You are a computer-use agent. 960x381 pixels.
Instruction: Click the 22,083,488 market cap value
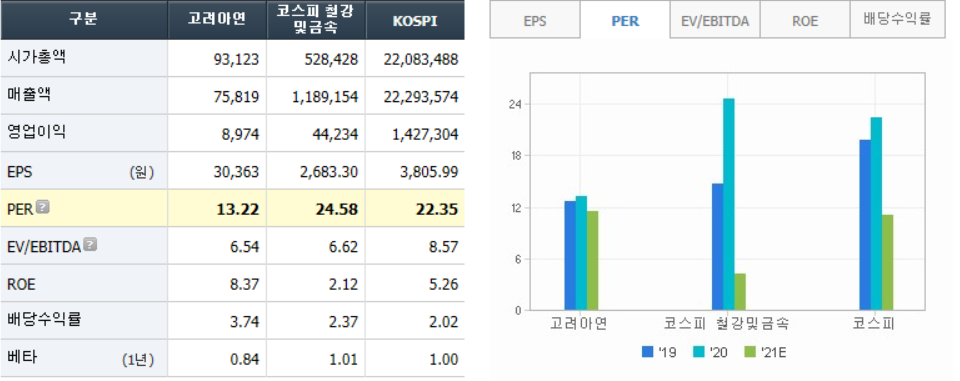click(421, 59)
